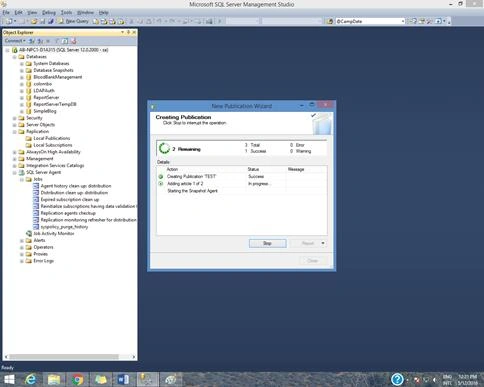
Task: Open the Debug menu
Action: pos(49,12)
